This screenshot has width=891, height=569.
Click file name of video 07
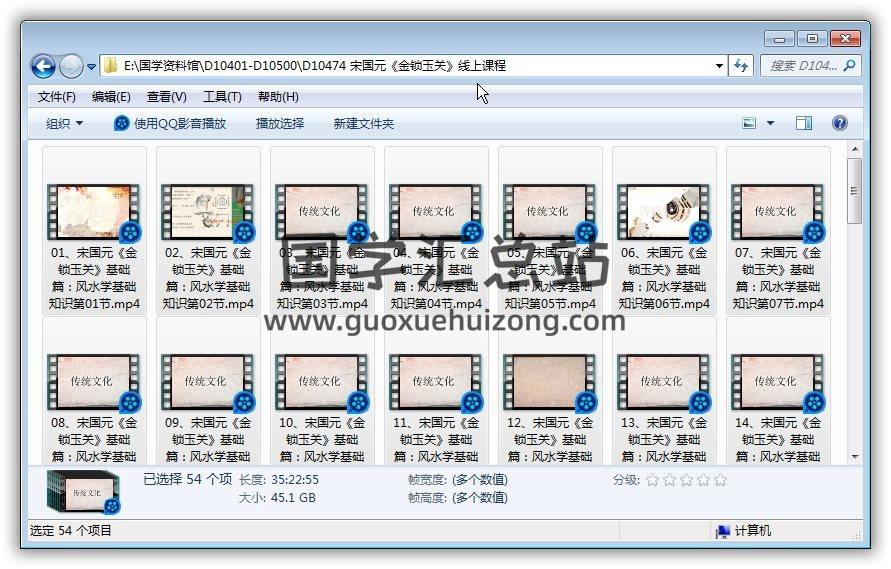click(778, 278)
